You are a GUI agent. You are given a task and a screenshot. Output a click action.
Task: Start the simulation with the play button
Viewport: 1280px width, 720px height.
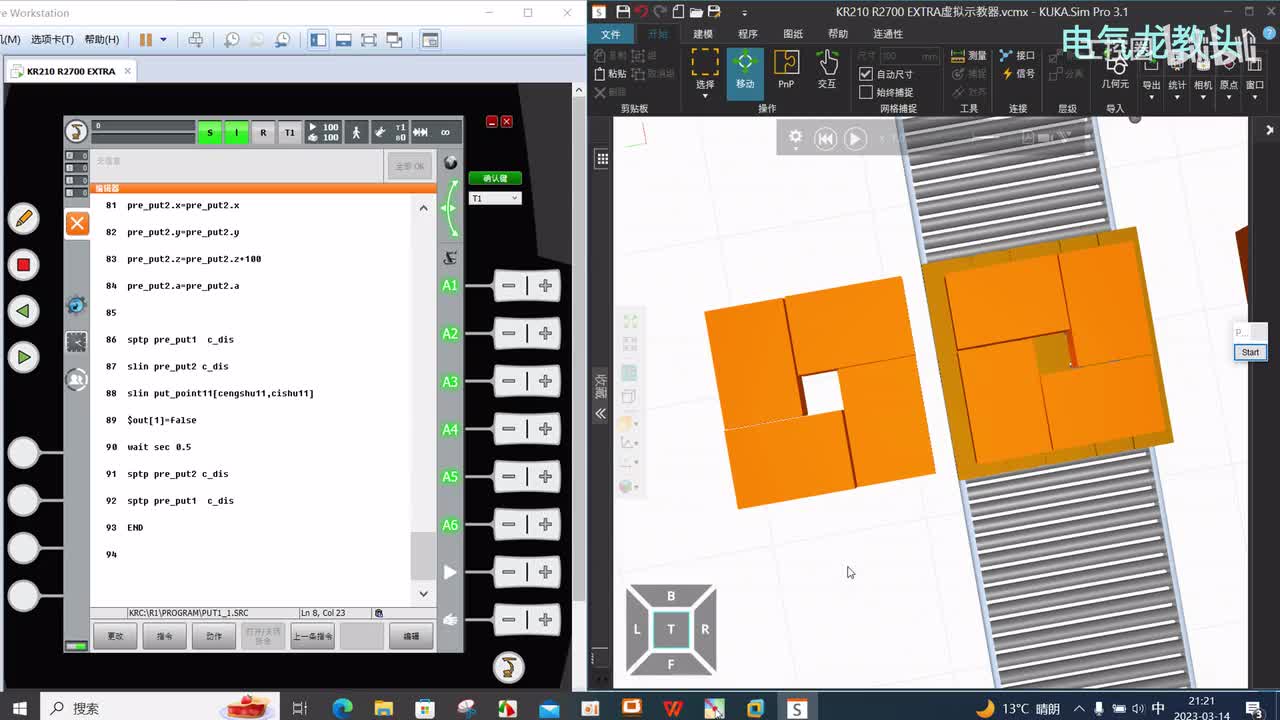(x=855, y=139)
